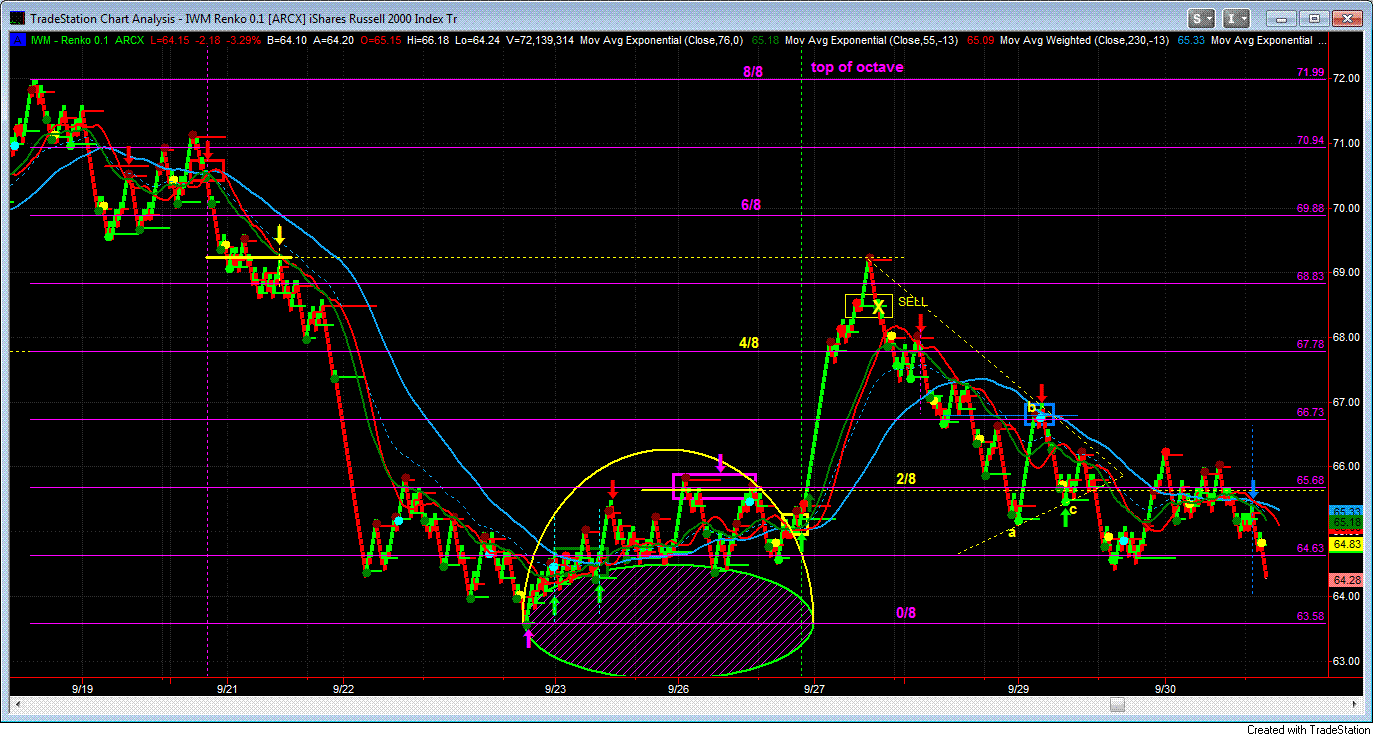The image size is (1373, 736).
Task: Click the 9/27 date label
Action: pyautogui.click(x=814, y=689)
